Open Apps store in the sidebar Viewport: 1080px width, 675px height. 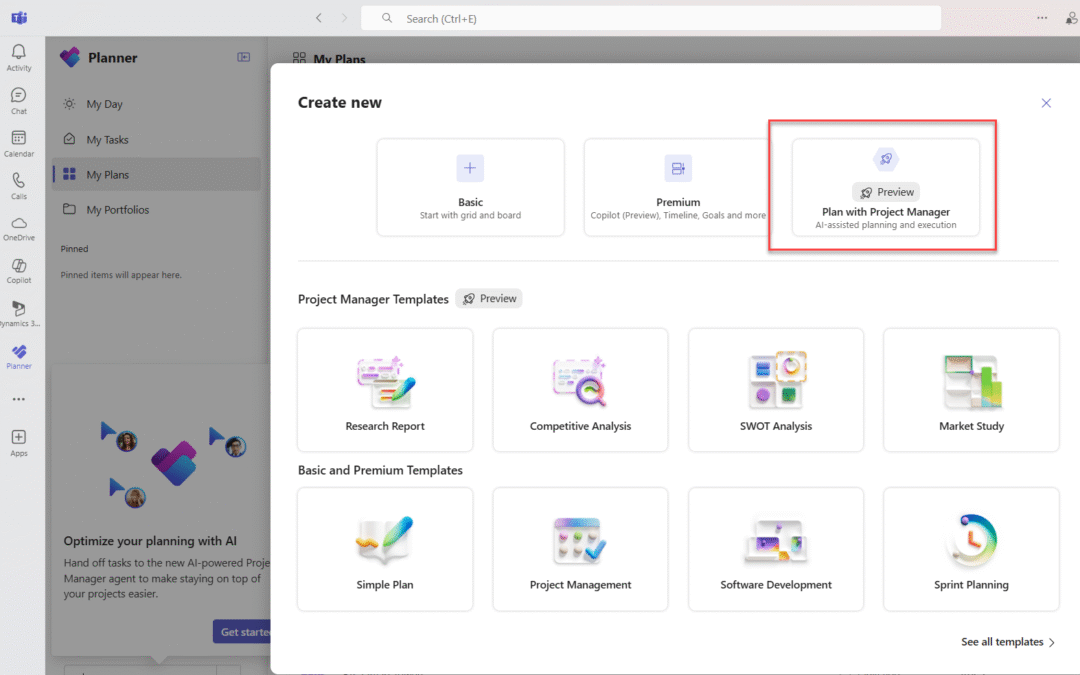[19, 443]
